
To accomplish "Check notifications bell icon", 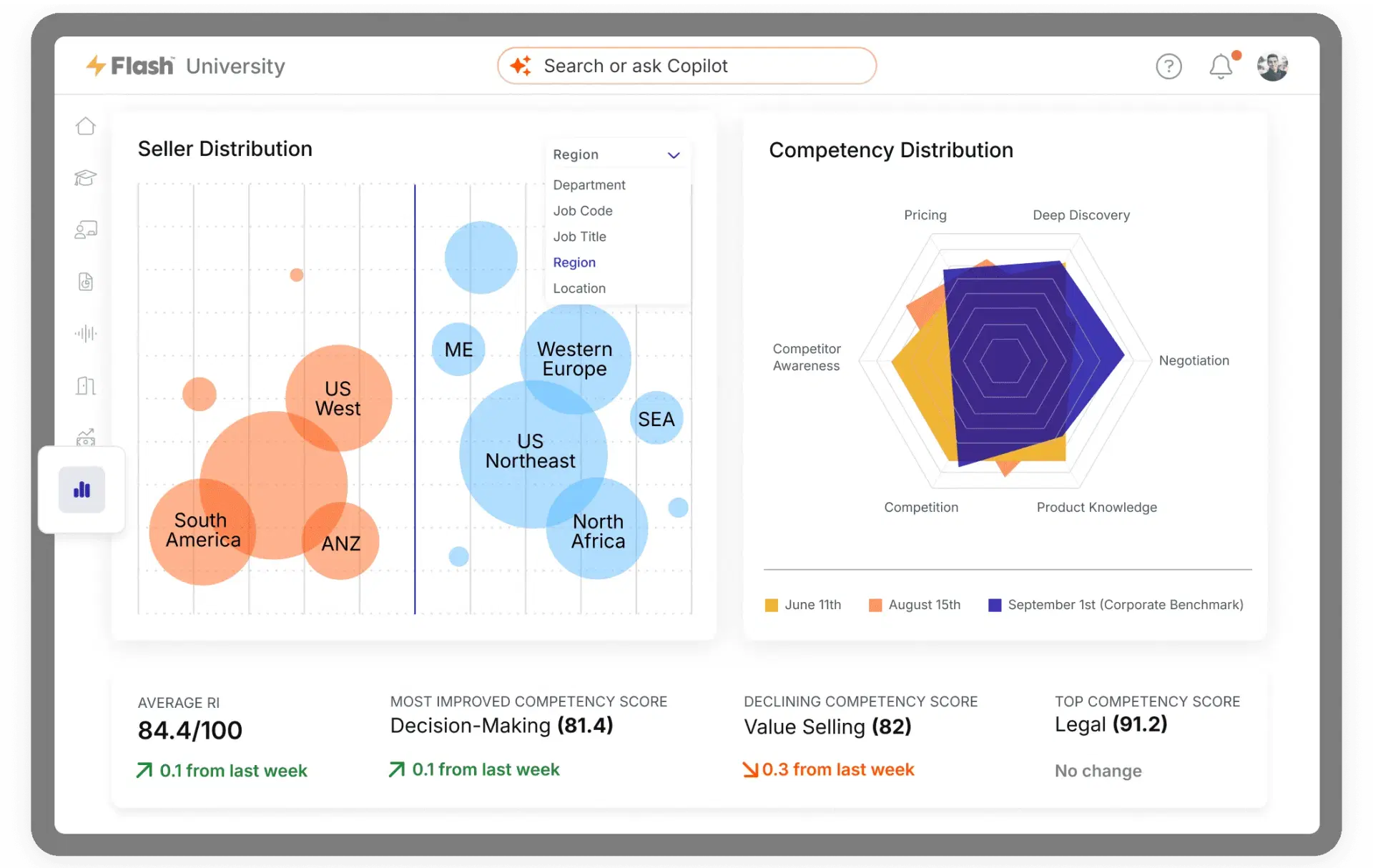I will coord(1221,66).
